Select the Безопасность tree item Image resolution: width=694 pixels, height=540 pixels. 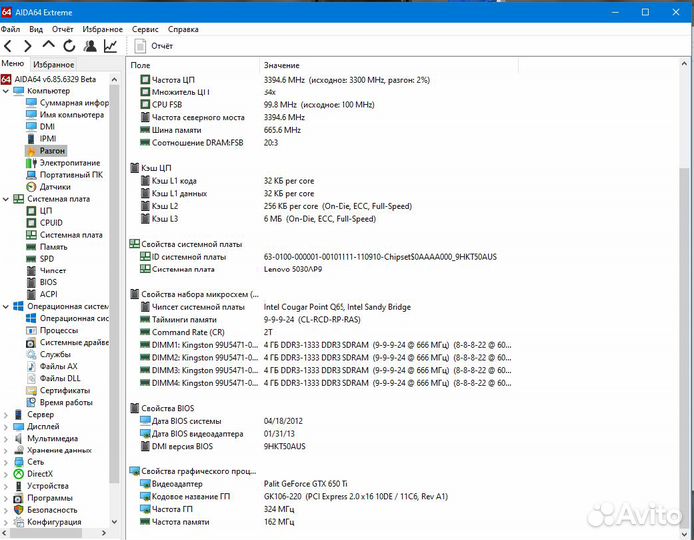tap(46, 510)
